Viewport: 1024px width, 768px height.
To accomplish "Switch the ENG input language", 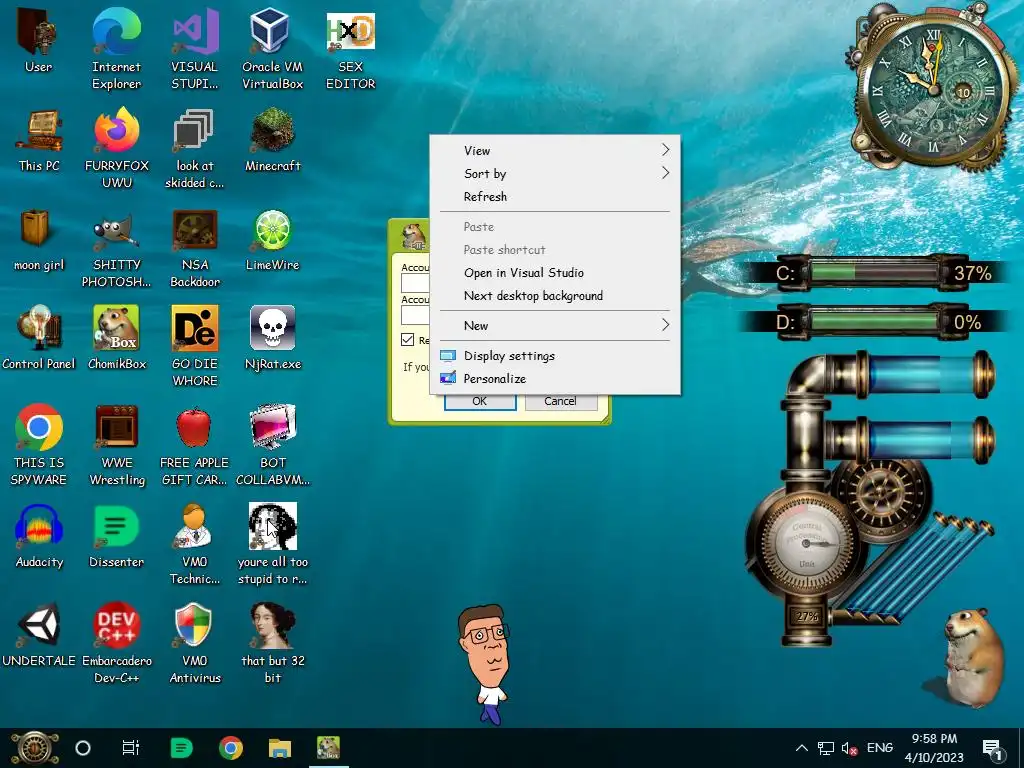I will pos(880,748).
